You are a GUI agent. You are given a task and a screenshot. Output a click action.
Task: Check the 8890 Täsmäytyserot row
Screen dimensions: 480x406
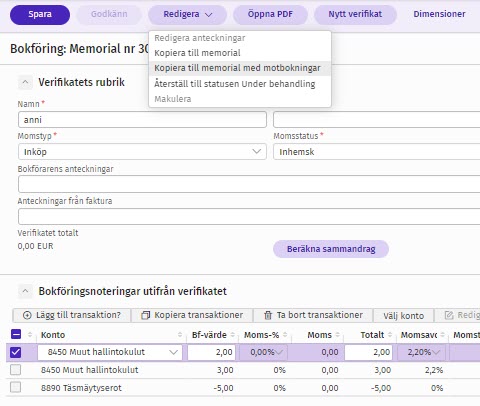16,387
